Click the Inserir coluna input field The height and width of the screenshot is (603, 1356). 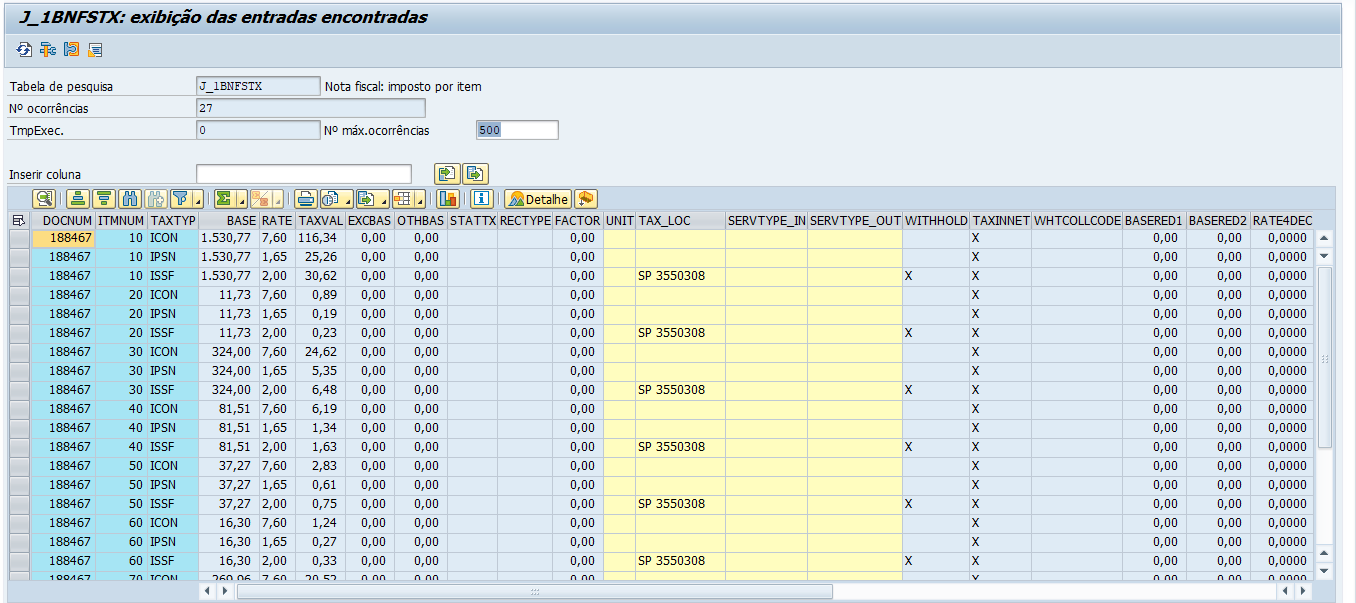click(x=303, y=174)
